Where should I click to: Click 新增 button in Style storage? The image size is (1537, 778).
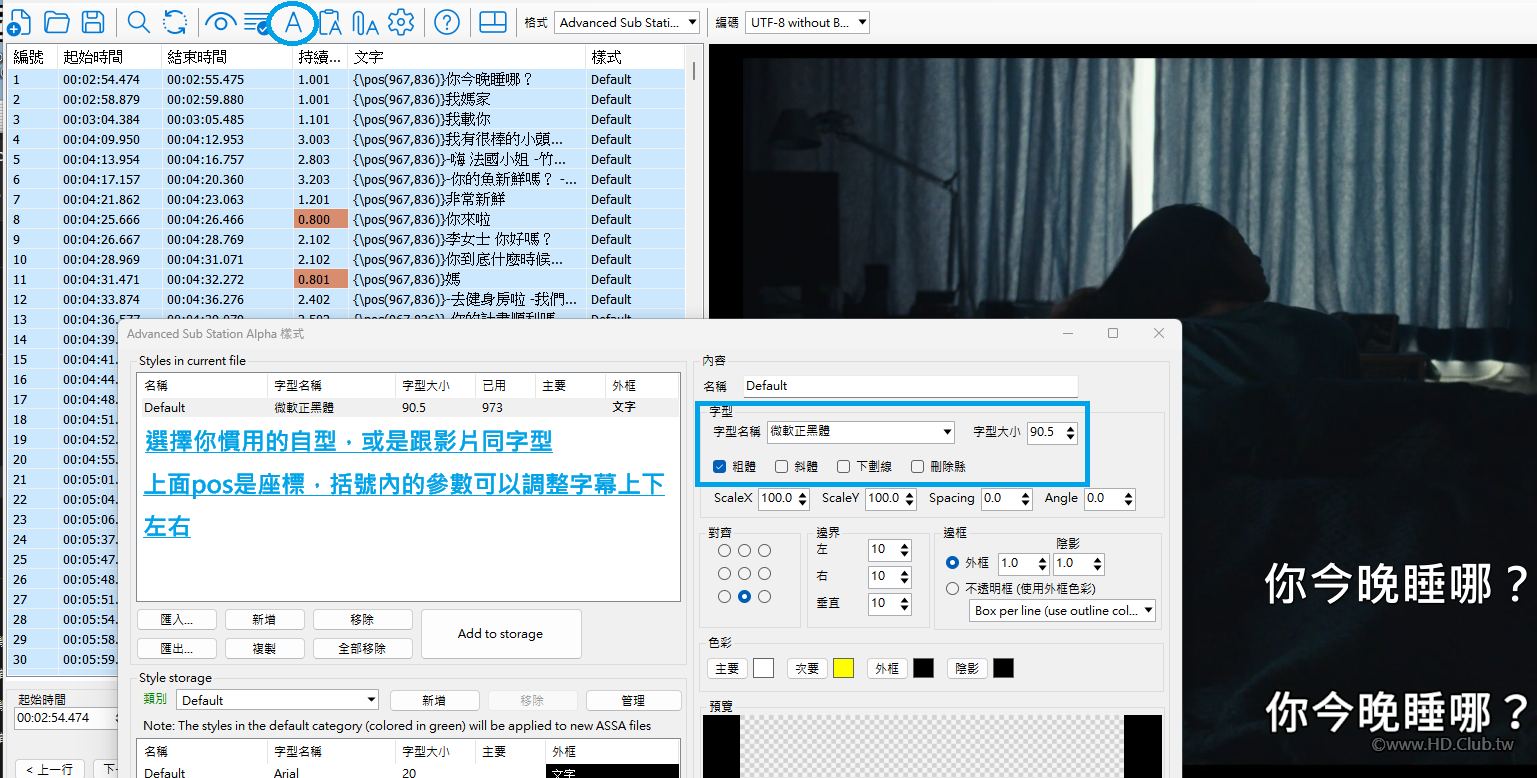pos(434,700)
